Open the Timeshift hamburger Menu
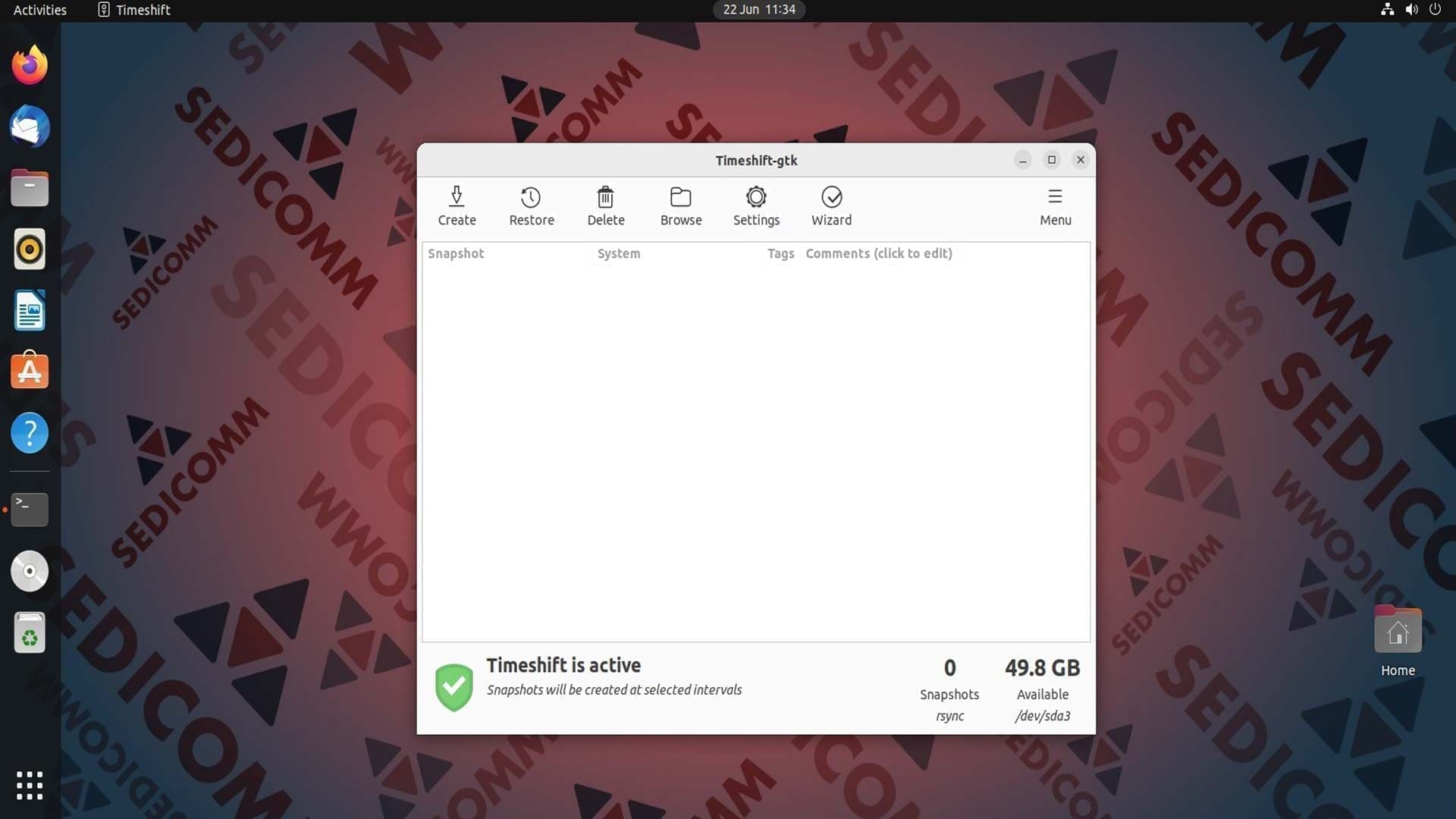The height and width of the screenshot is (819, 1456). pos(1055,206)
